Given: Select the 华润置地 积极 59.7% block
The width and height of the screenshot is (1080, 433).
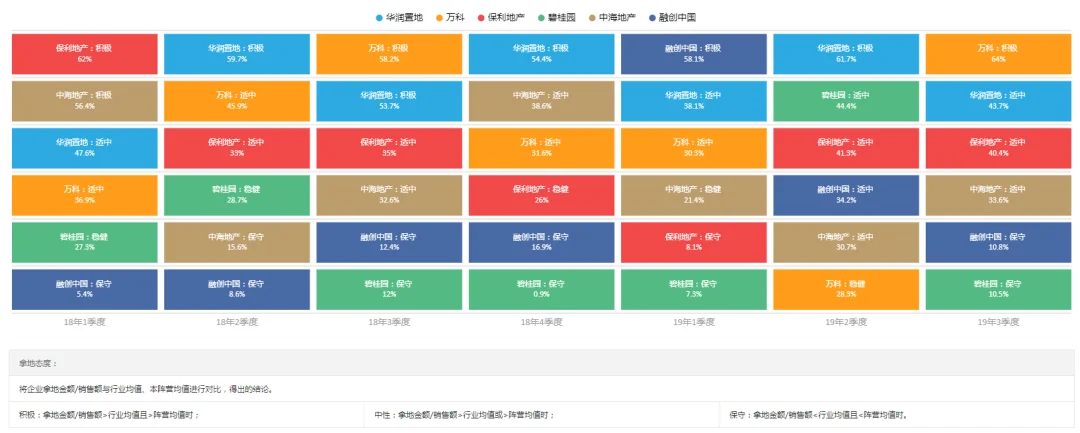Looking at the screenshot, I should [237, 54].
